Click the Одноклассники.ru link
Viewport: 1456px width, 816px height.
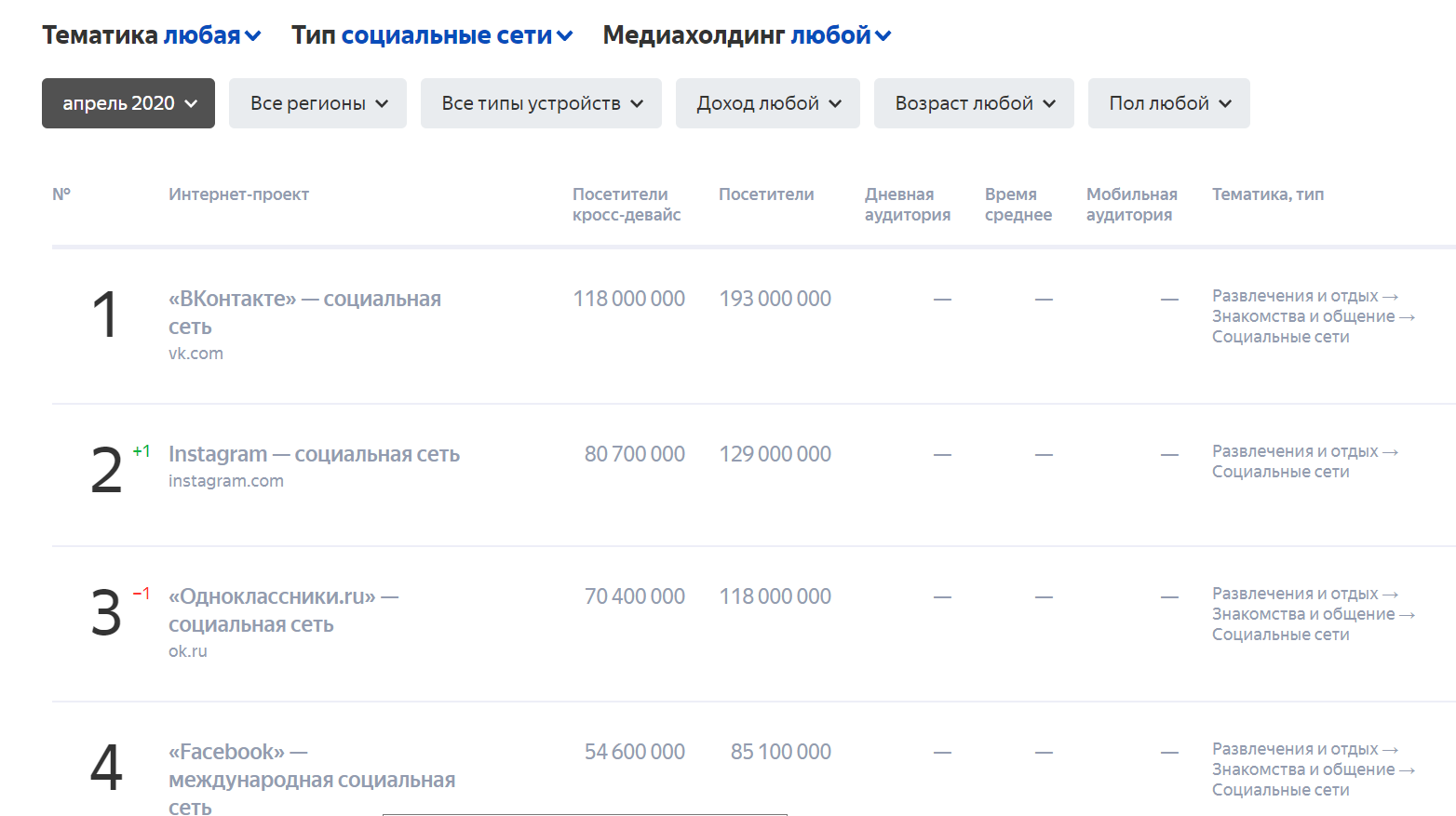pyautogui.click(x=283, y=609)
